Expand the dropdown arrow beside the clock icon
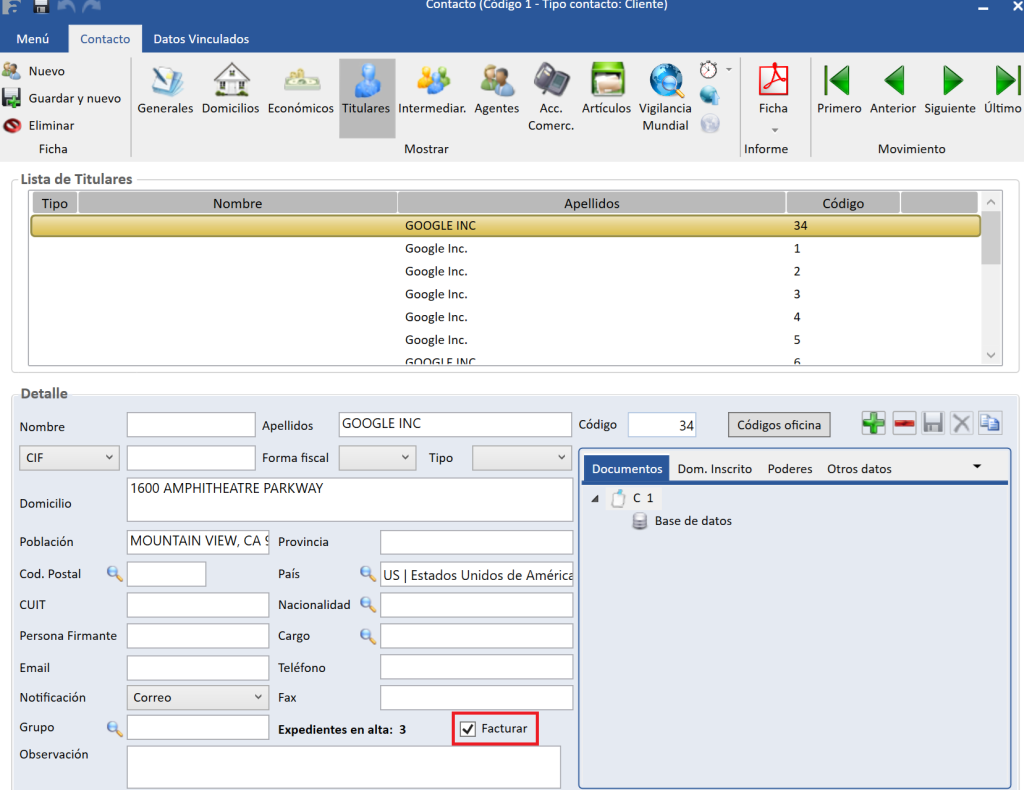The image size is (1024, 790). [x=729, y=69]
